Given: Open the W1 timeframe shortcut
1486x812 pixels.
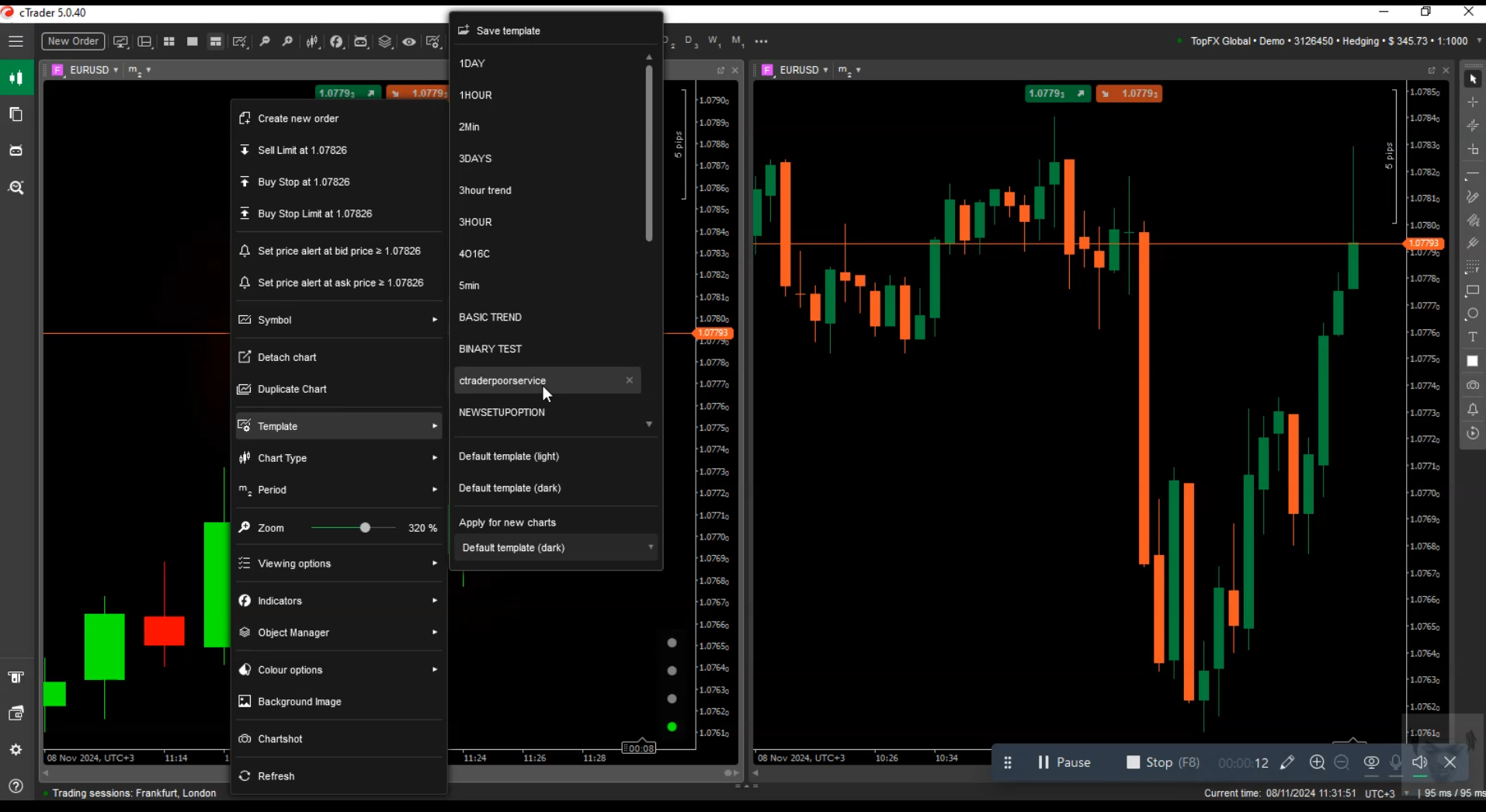Looking at the screenshot, I should [x=714, y=41].
